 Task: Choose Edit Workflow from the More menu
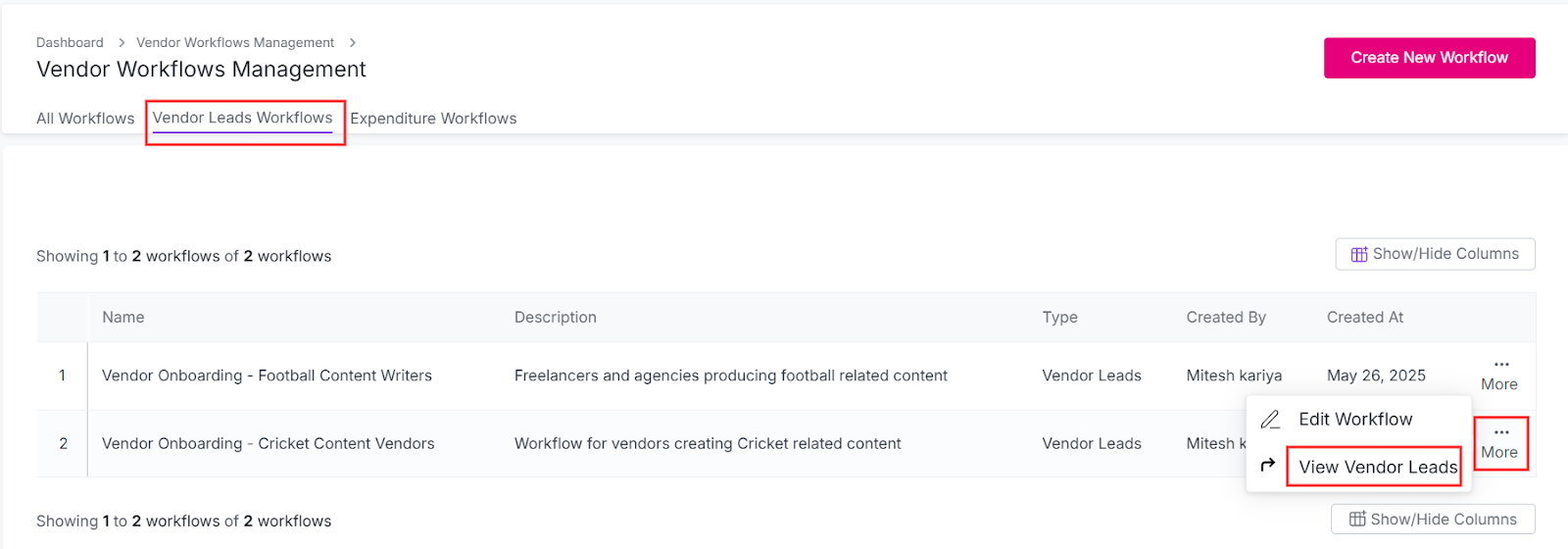point(1355,420)
